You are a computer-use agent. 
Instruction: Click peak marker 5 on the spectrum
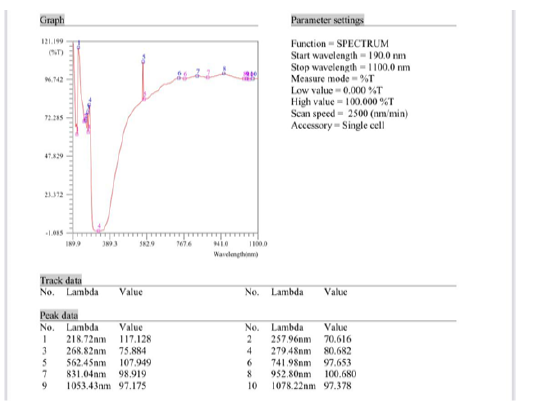[143, 62]
